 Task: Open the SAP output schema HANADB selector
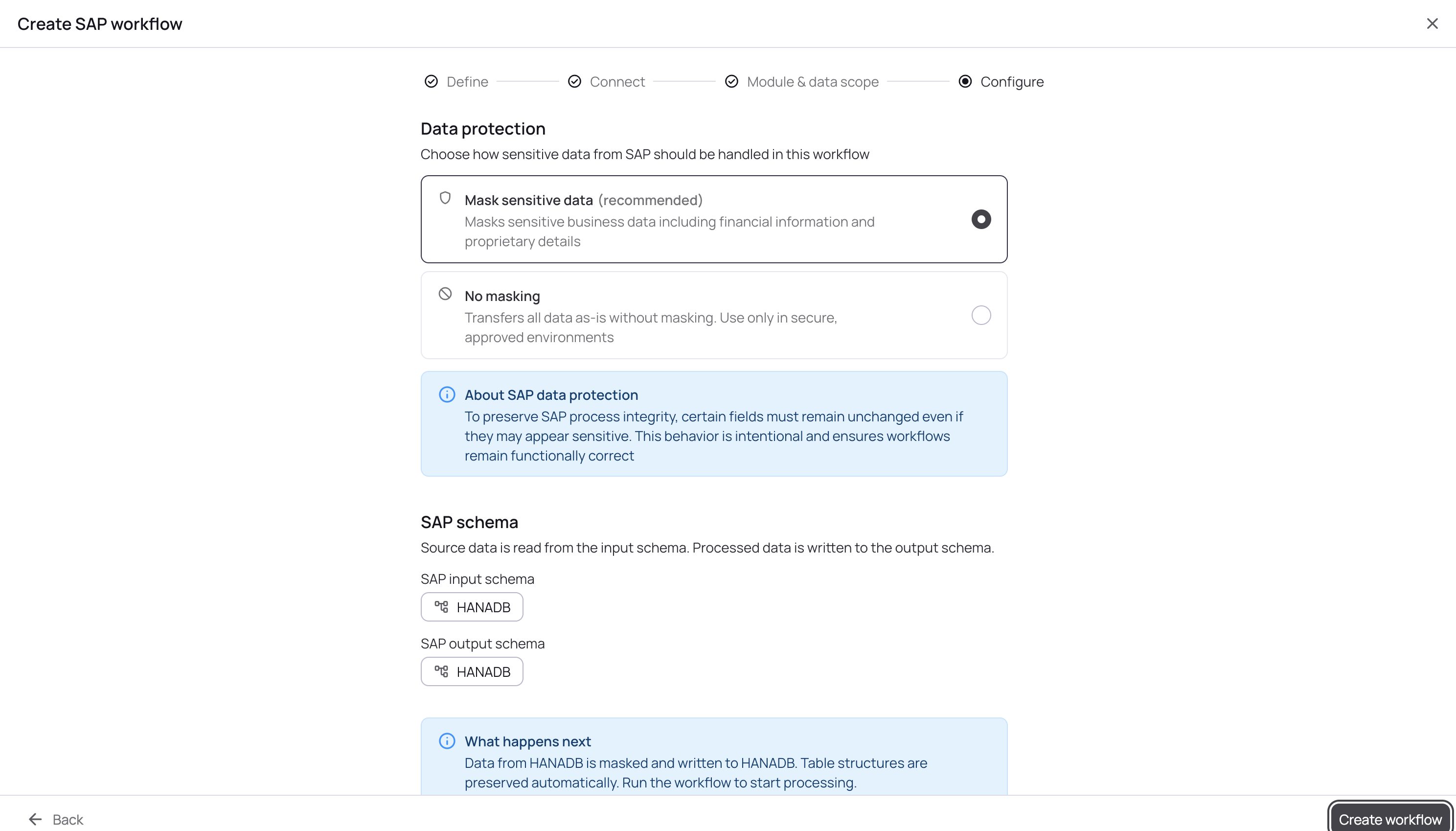coord(472,671)
